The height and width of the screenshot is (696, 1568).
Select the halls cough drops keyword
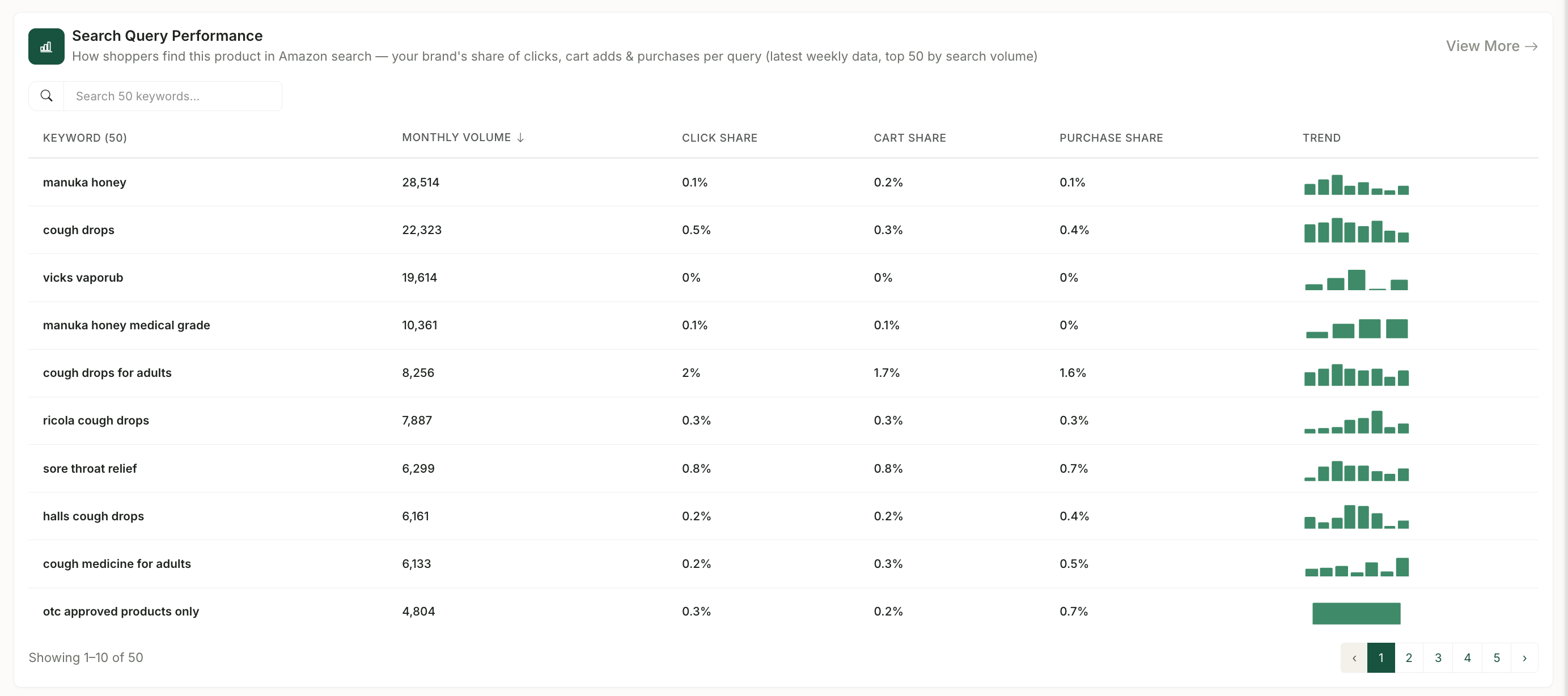tap(93, 516)
